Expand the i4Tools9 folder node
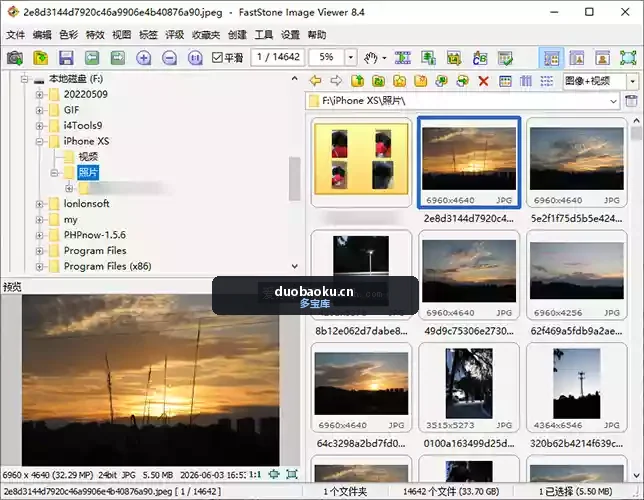Screen dimensions: 644x500 coord(39,126)
